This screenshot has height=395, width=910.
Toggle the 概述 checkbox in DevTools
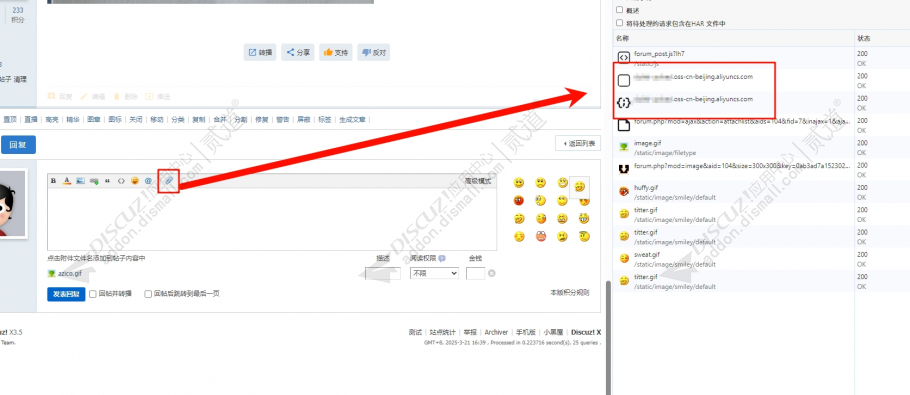[x=620, y=10]
